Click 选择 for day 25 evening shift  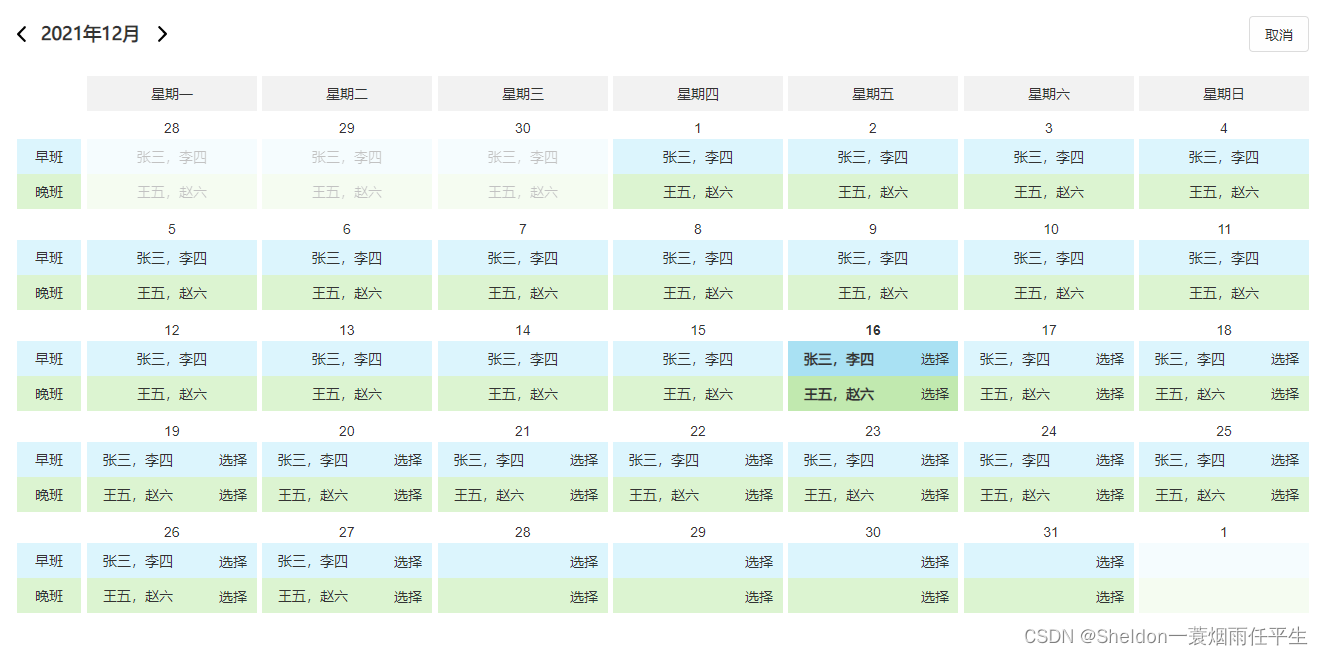[1285, 495]
